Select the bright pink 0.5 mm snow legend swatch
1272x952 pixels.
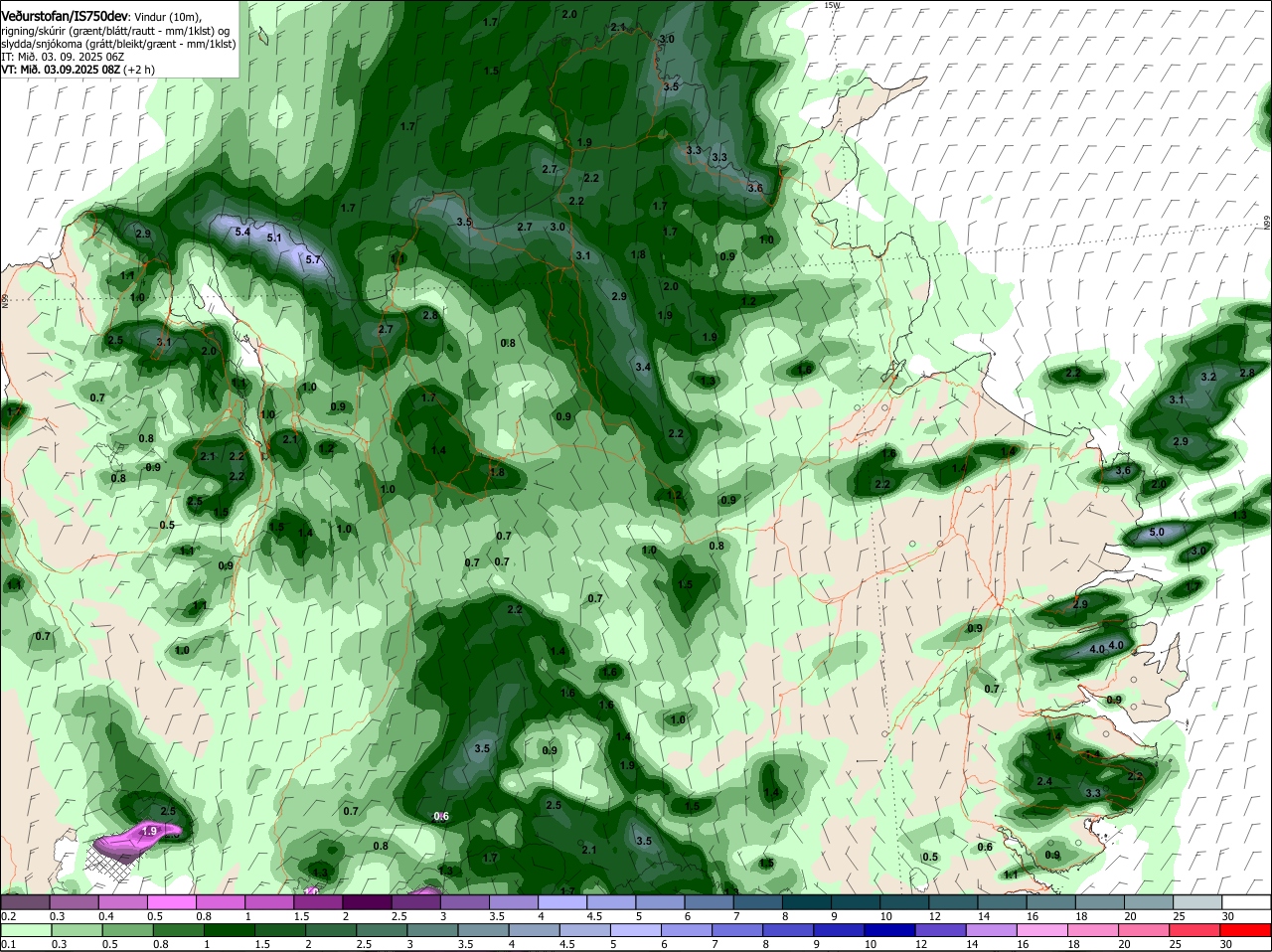172,902
